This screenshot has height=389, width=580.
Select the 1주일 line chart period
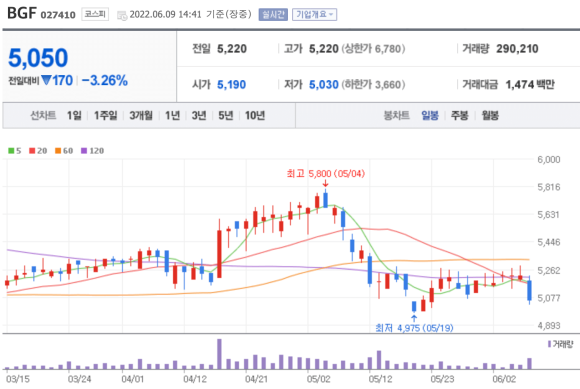(x=105, y=115)
